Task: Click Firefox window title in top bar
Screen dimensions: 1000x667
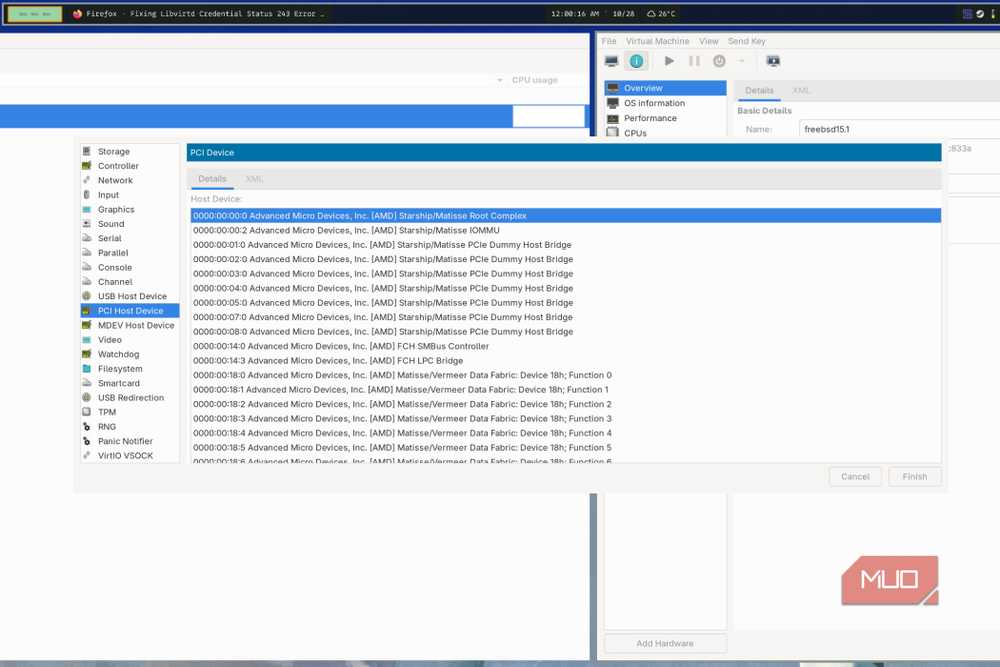Action: (198, 13)
